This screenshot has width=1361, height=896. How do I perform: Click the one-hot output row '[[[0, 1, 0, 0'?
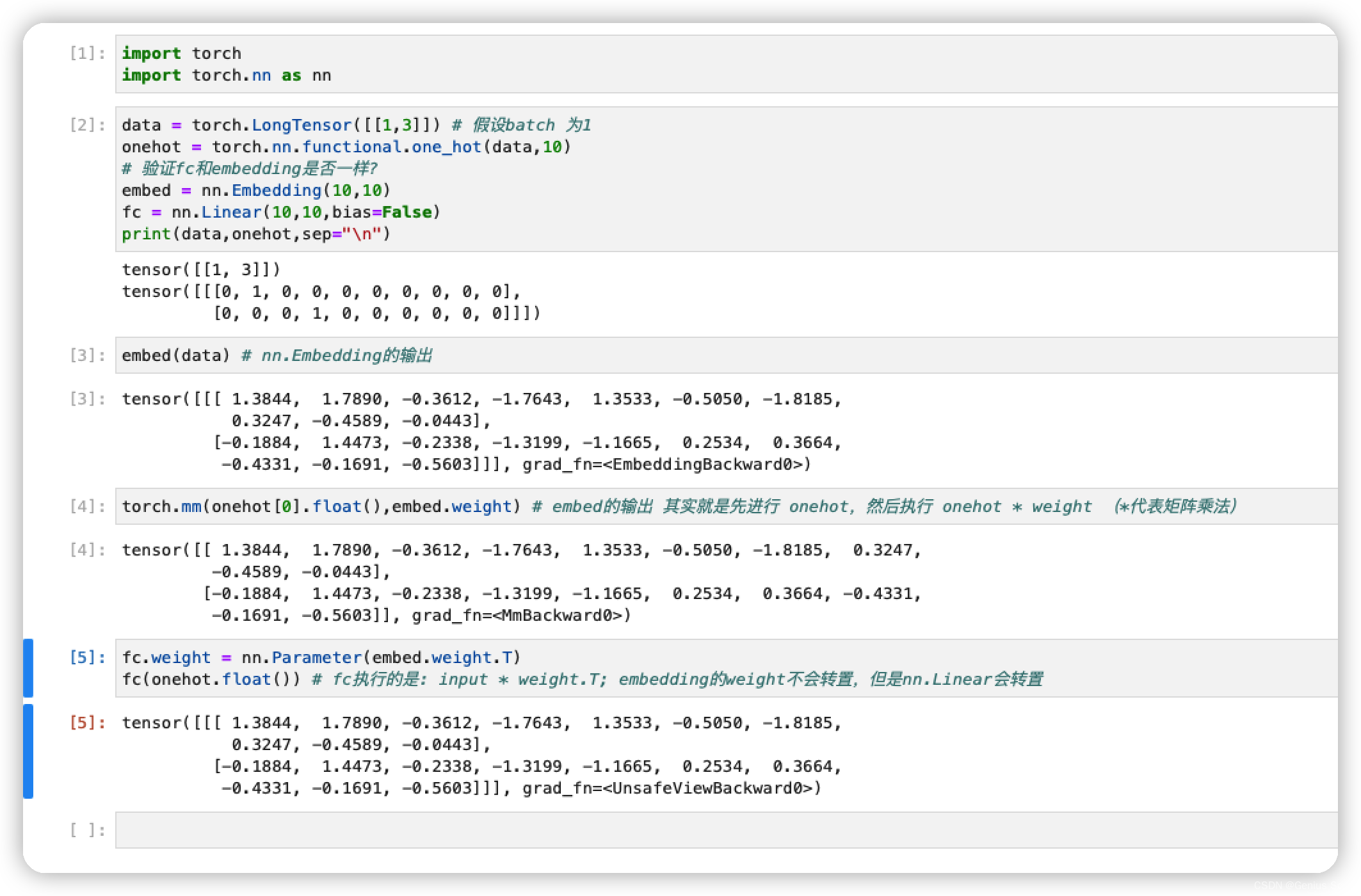point(321,292)
